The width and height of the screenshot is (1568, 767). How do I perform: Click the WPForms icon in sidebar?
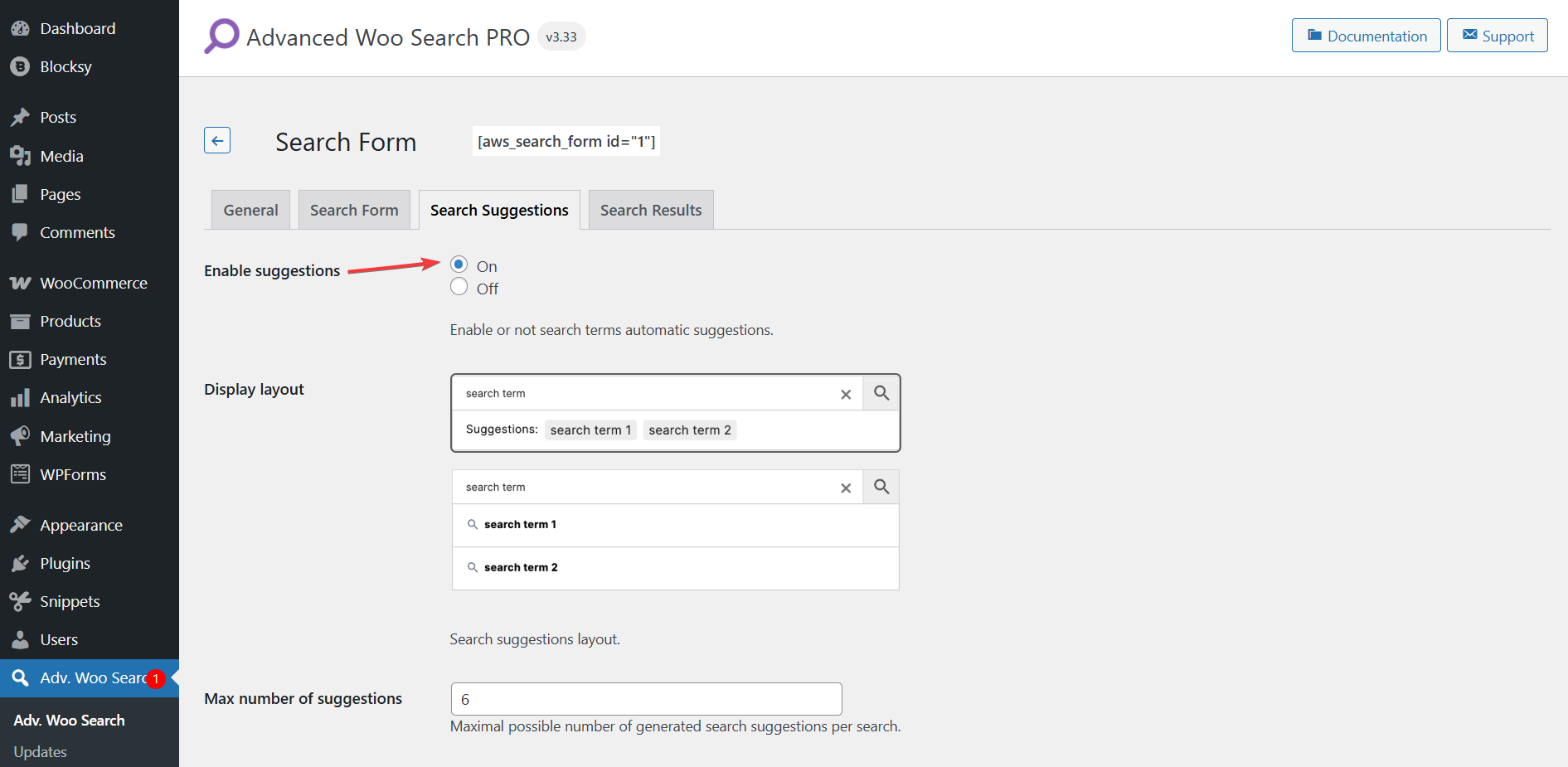tap(20, 475)
